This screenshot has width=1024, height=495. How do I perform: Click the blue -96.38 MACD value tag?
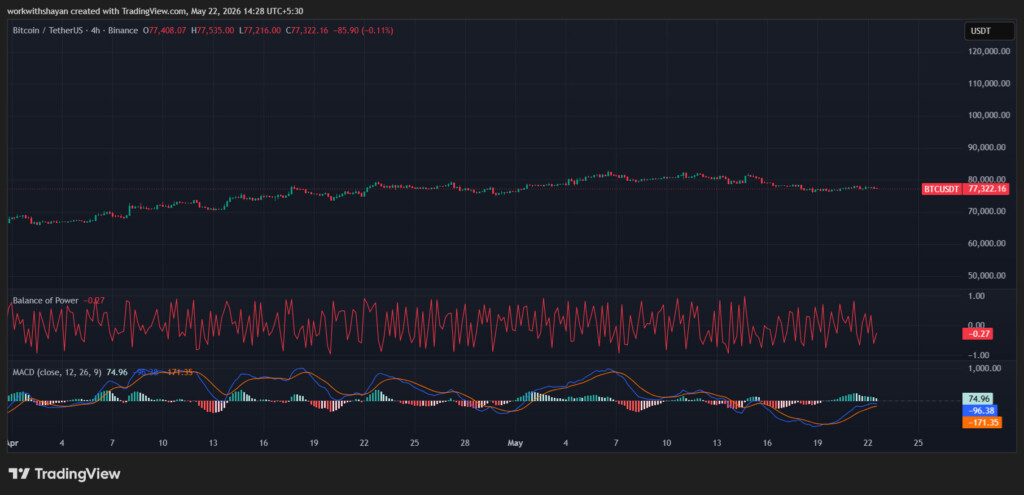(x=980, y=411)
